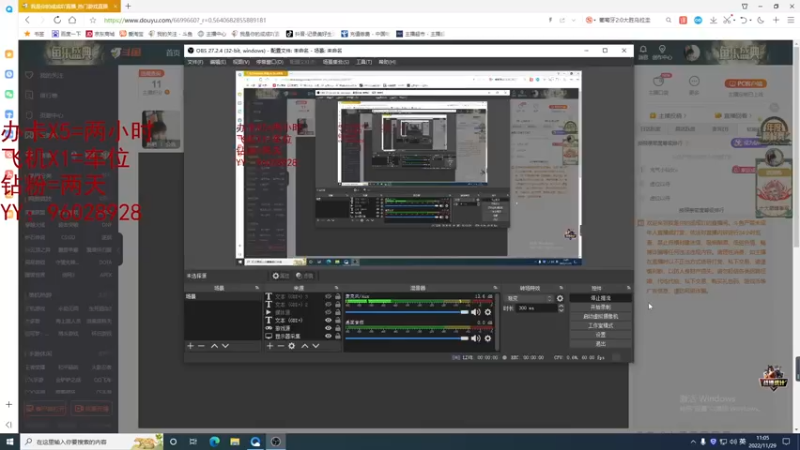Open OBS View menu
Image resolution: width=800 pixels, height=450 pixels.
click(241, 62)
